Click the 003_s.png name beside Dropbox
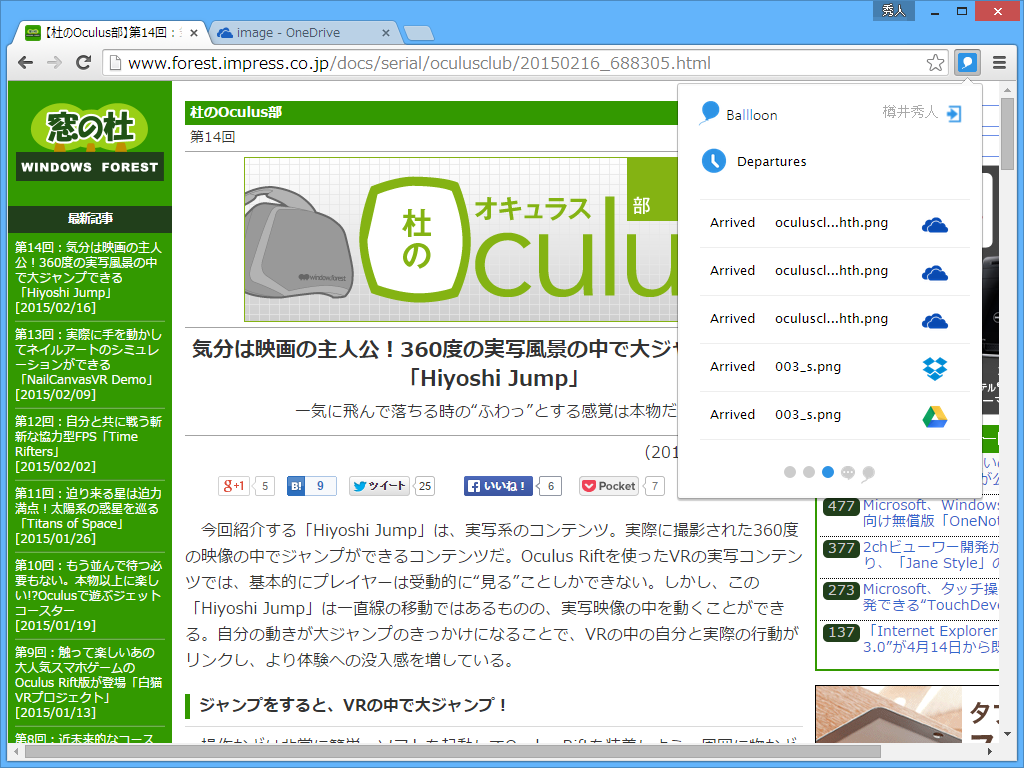Viewport: 1024px width, 768px height. pos(808,367)
